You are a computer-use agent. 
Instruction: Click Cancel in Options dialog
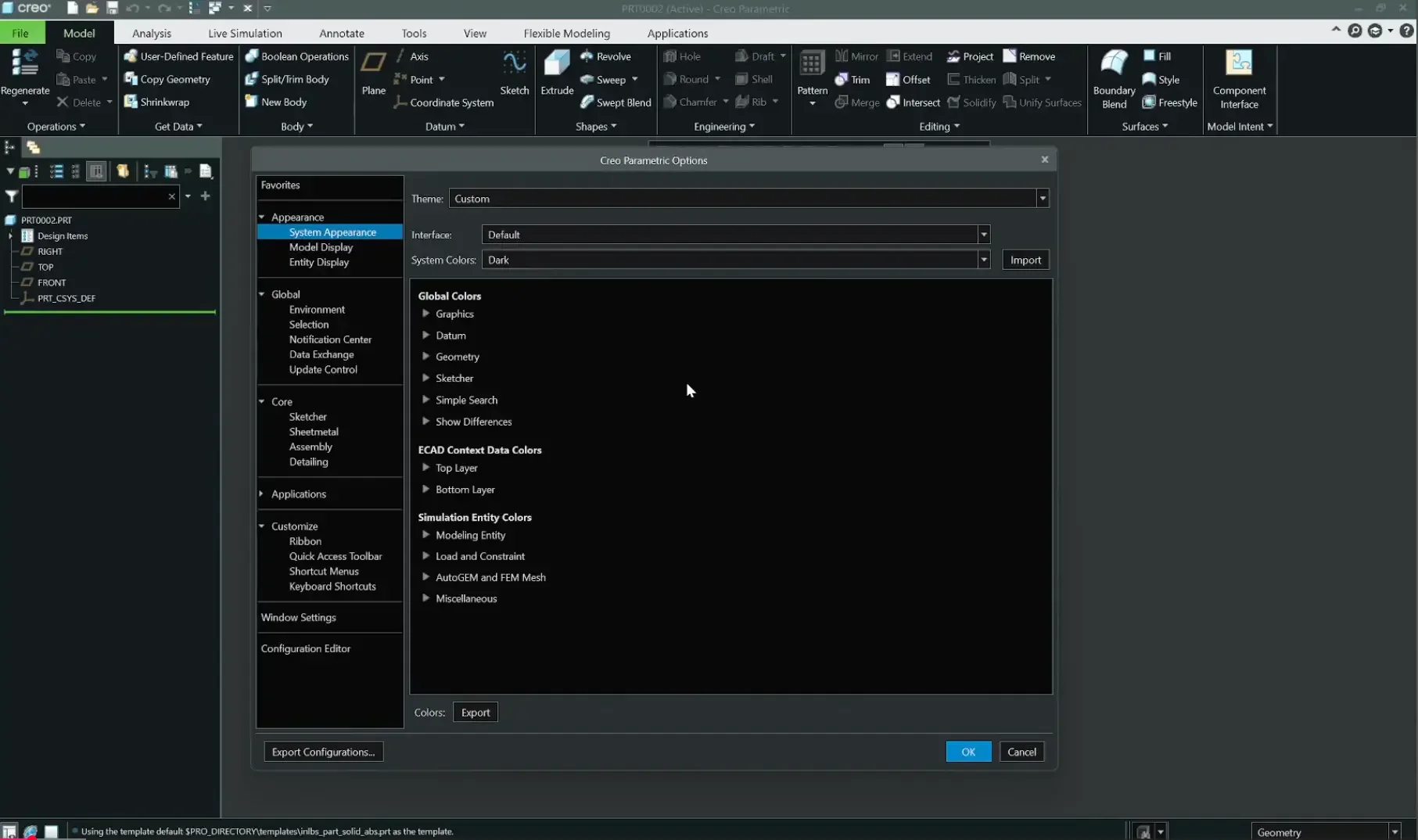(1021, 752)
